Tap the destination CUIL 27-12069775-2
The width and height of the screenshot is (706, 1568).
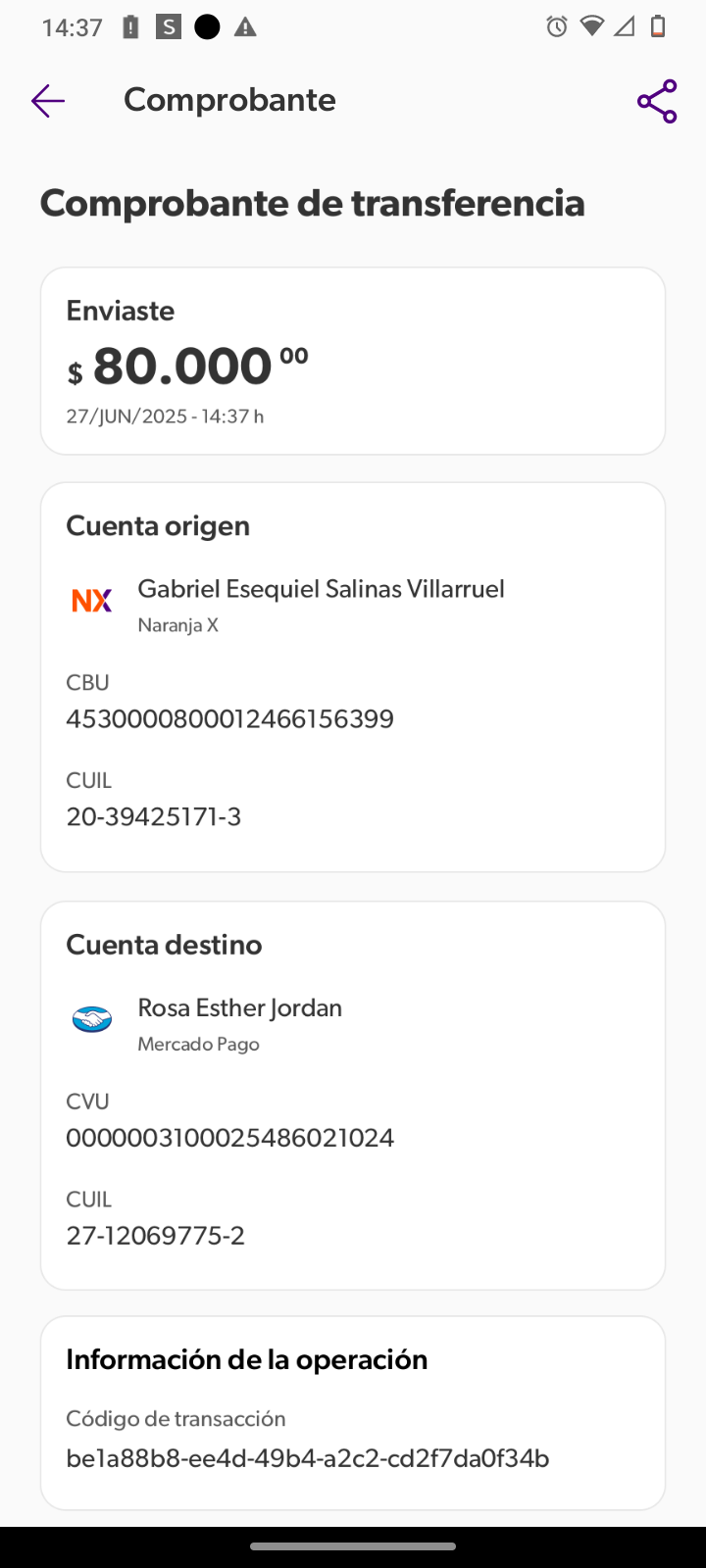pyautogui.click(x=155, y=1235)
